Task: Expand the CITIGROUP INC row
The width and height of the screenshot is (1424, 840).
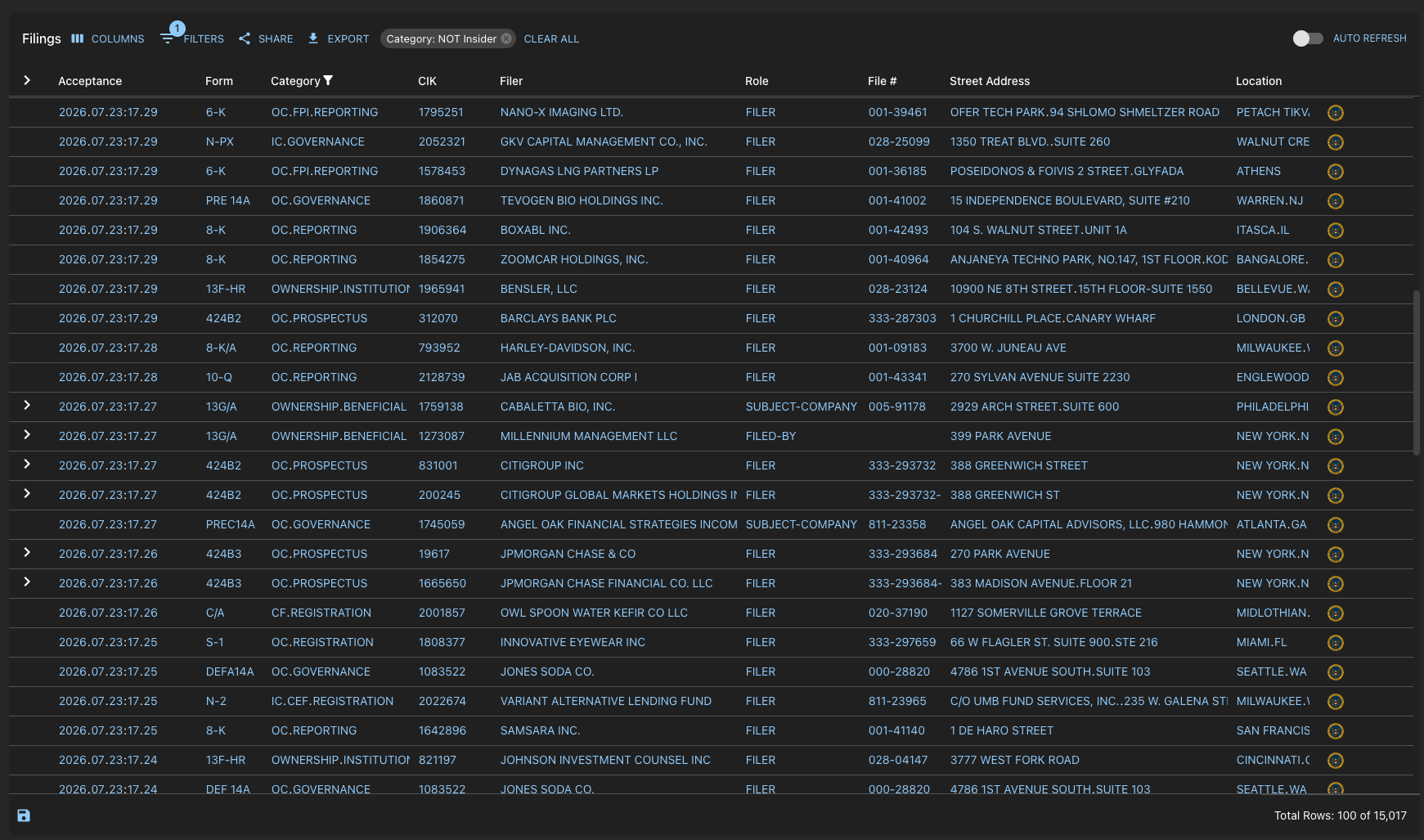Action: 27,464
